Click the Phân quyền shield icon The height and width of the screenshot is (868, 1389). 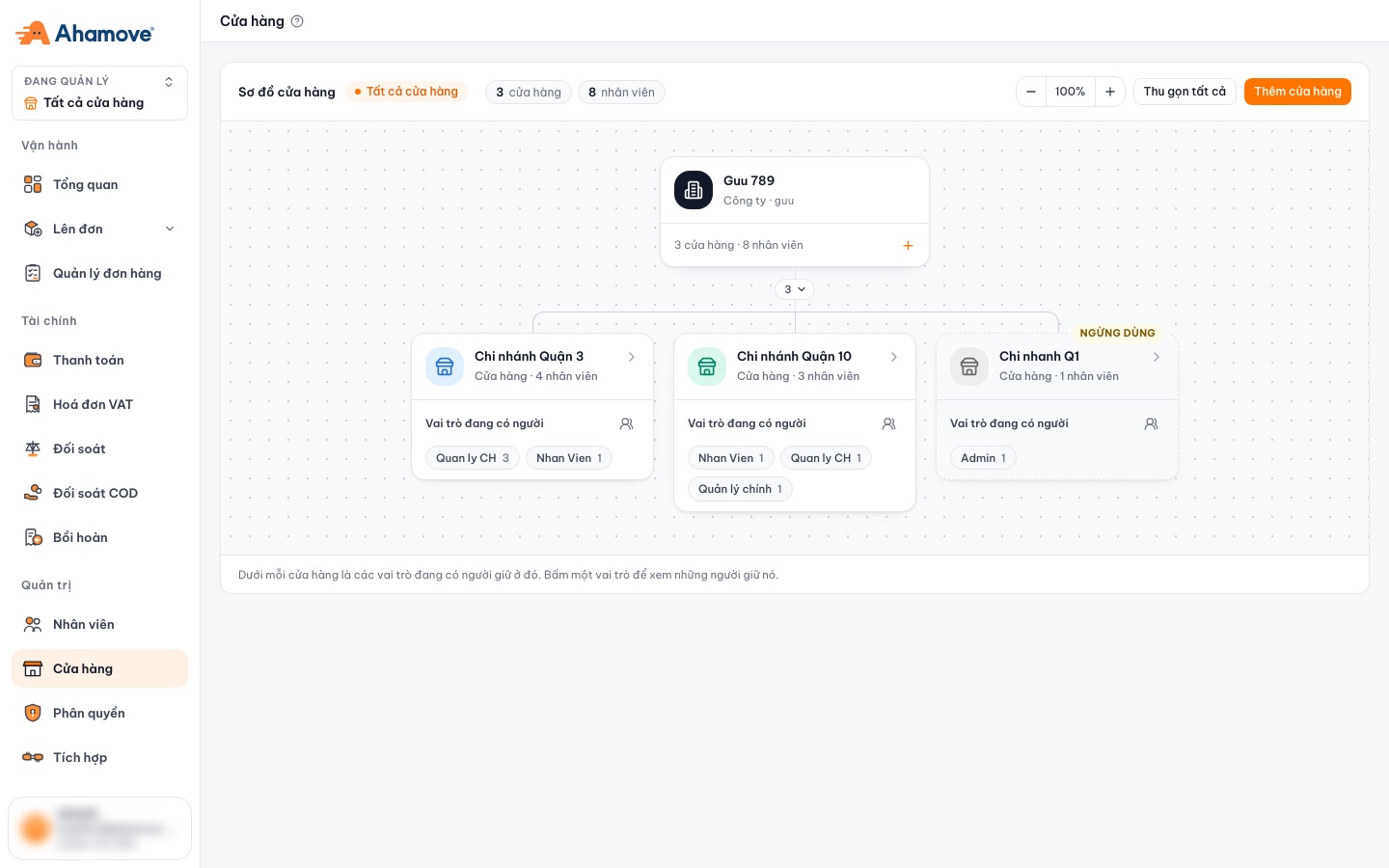tap(33, 713)
